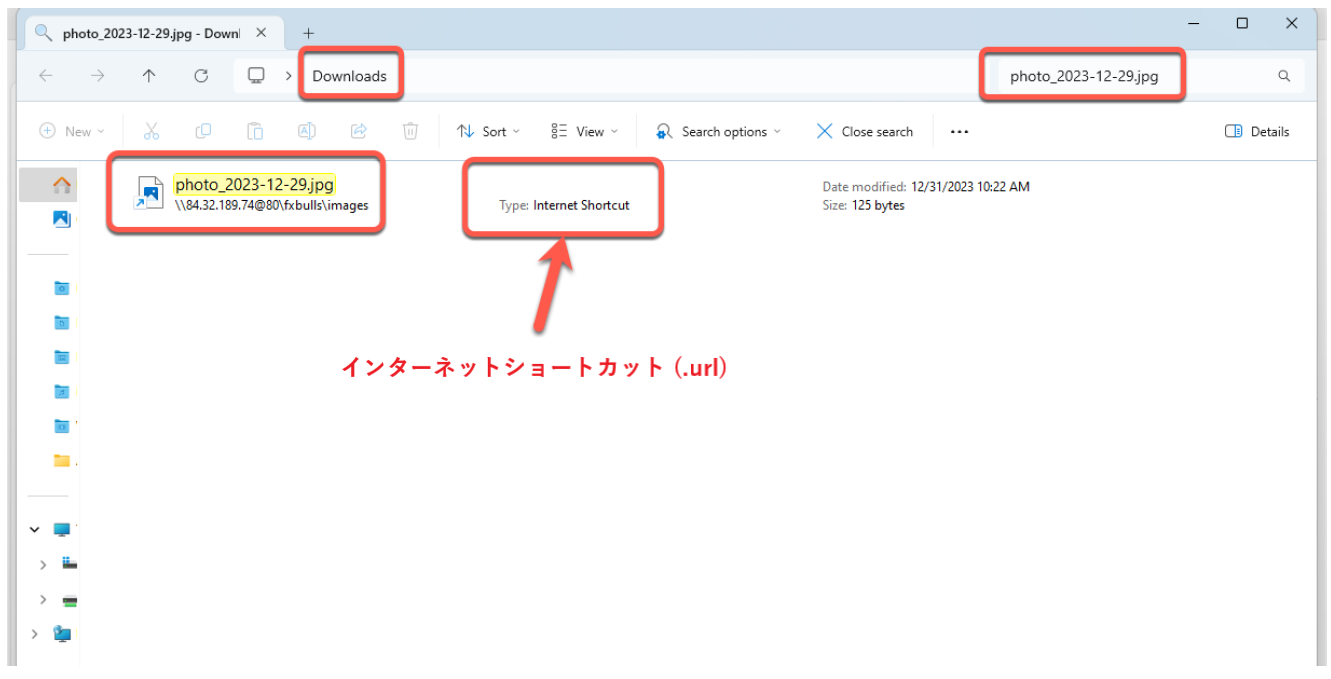1331x679 pixels.
Task: Open Home in the navigation pane
Action: tap(62, 185)
